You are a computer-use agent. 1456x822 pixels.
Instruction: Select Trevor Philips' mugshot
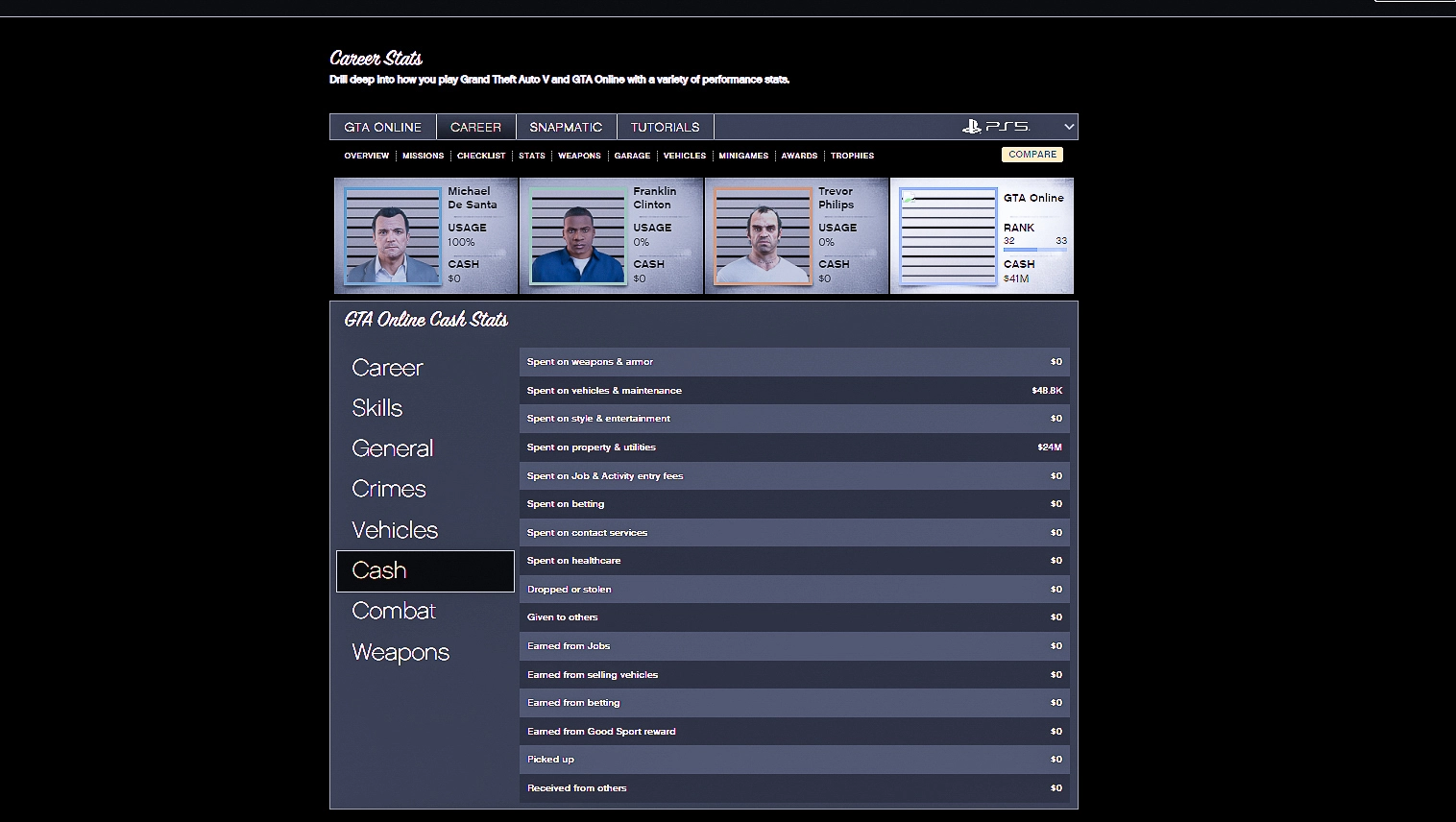[764, 236]
